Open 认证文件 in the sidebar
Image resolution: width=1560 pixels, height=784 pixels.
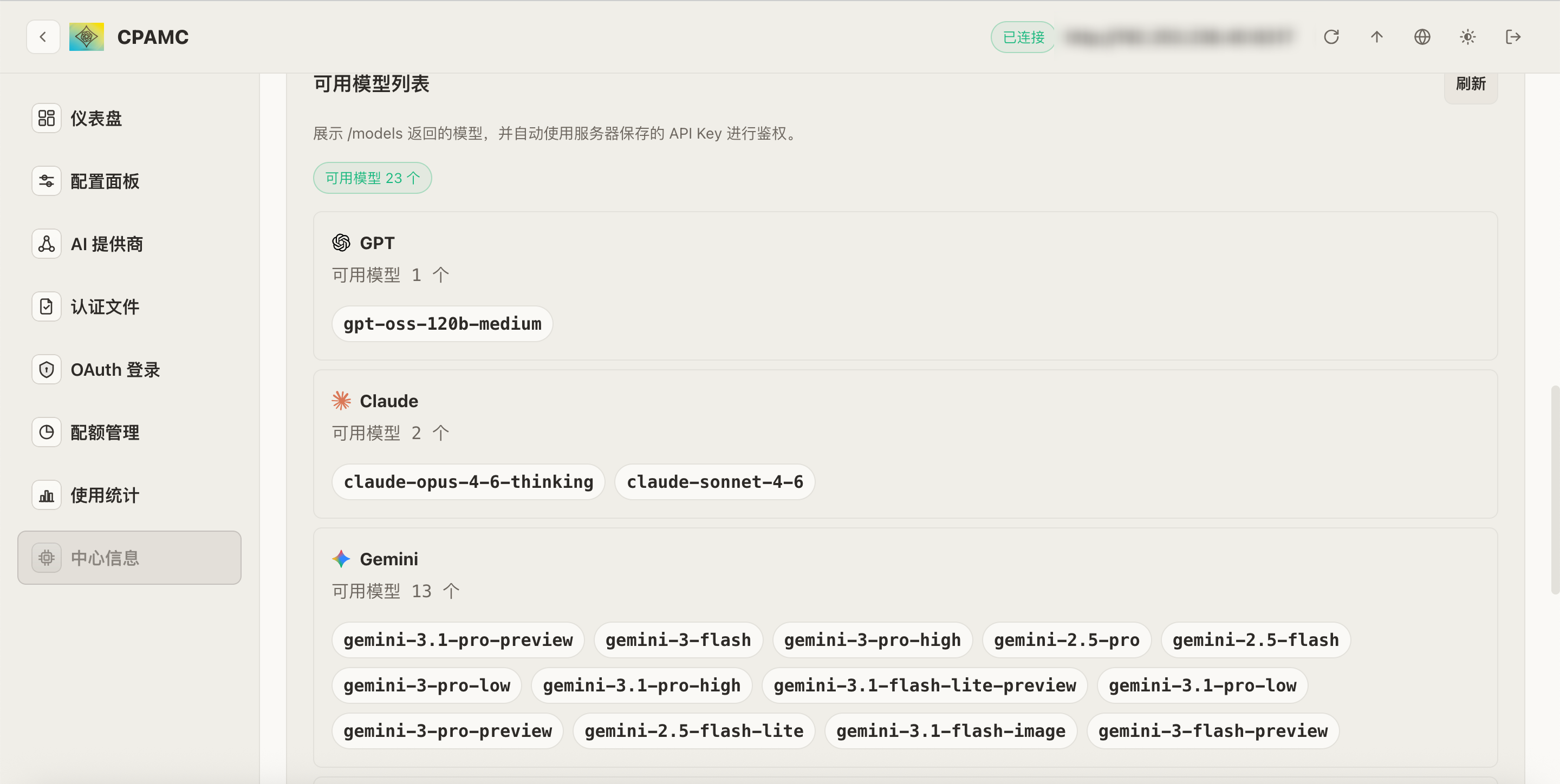click(104, 307)
